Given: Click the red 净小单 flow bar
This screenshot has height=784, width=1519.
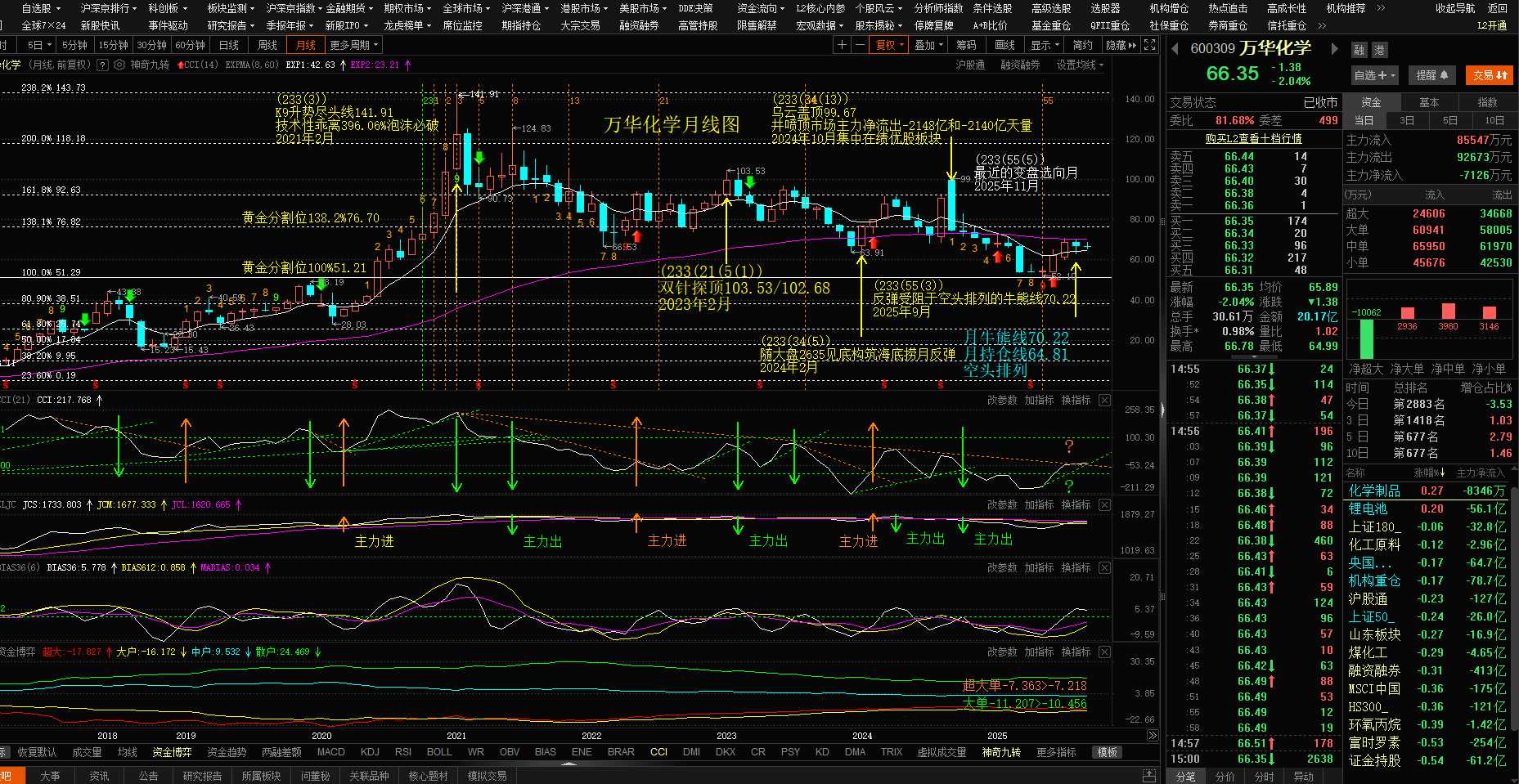Looking at the screenshot, I should [x=1489, y=313].
